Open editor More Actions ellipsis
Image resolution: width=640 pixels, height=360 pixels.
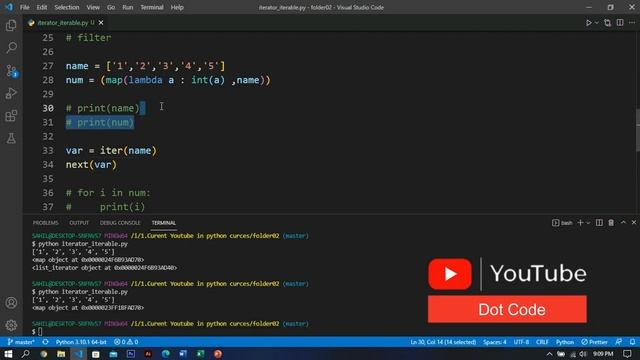pyautogui.click(x=632, y=23)
